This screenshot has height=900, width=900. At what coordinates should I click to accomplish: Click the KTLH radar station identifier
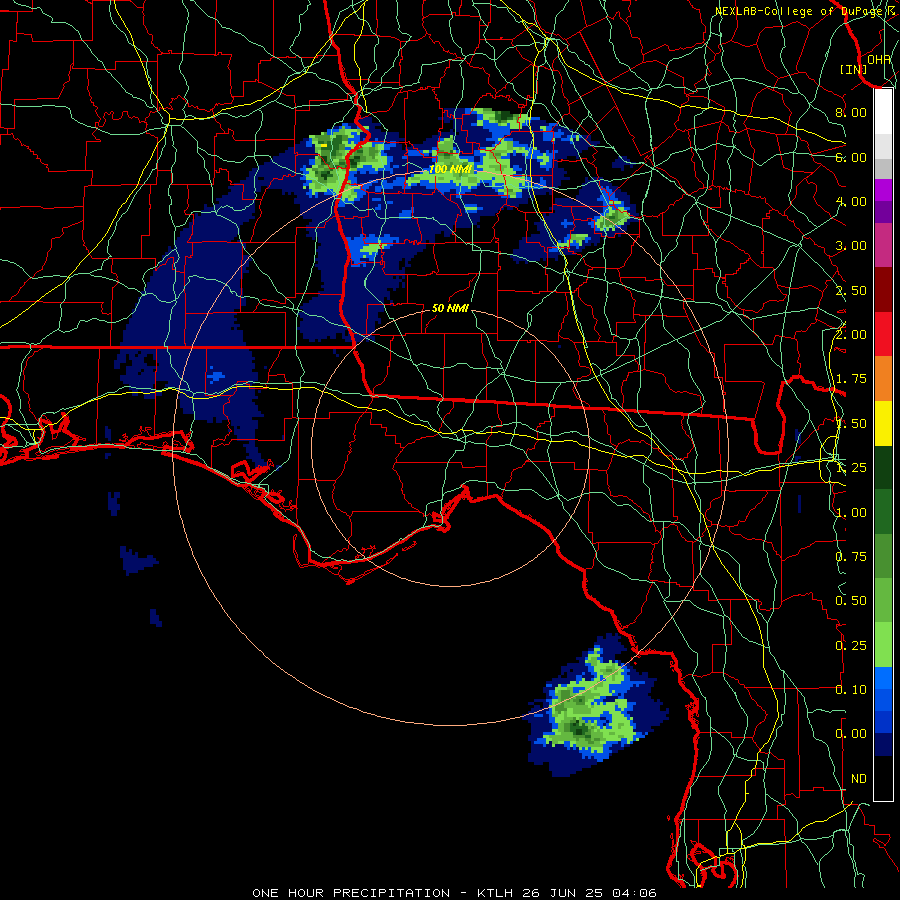point(495,893)
